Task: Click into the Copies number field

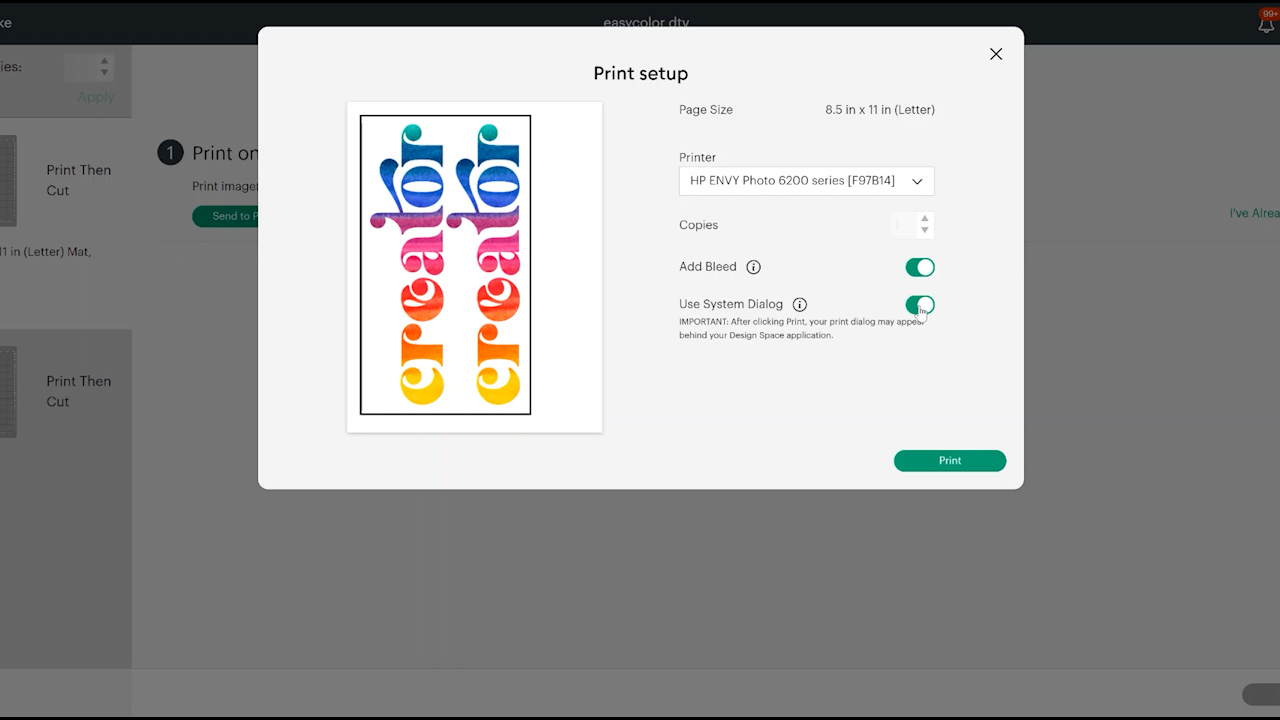Action: pyautogui.click(x=903, y=225)
